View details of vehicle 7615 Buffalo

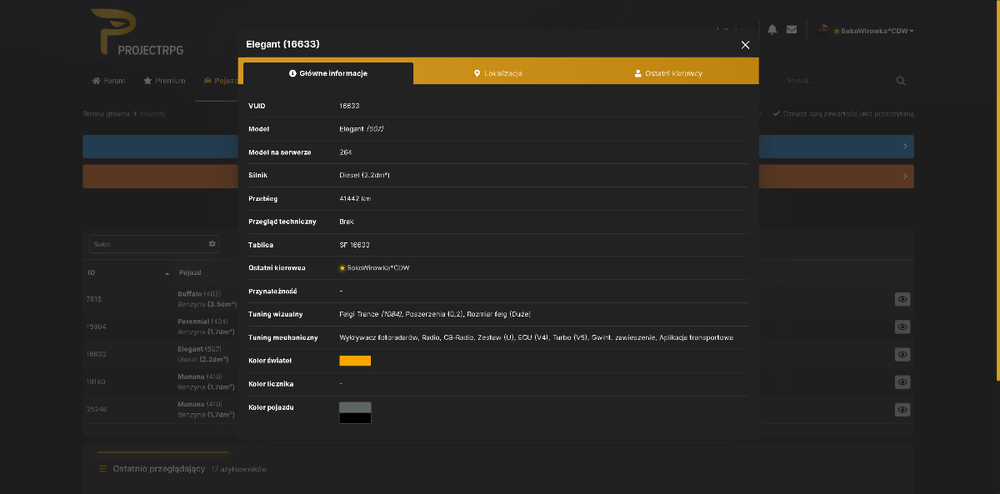902,300
